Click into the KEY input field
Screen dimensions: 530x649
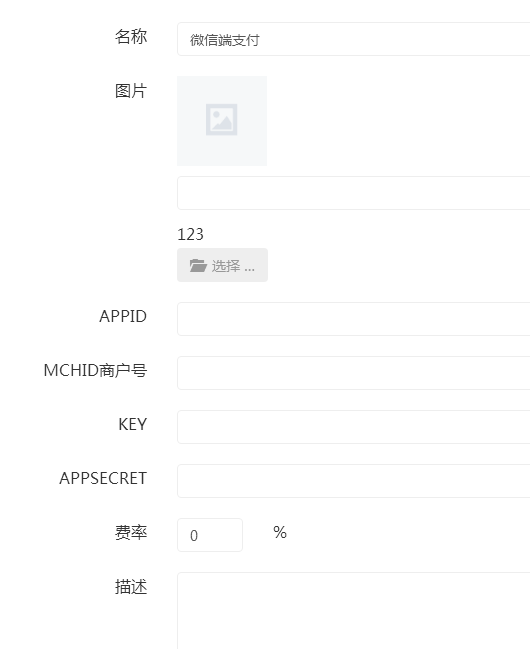pyautogui.click(x=354, y=427)
